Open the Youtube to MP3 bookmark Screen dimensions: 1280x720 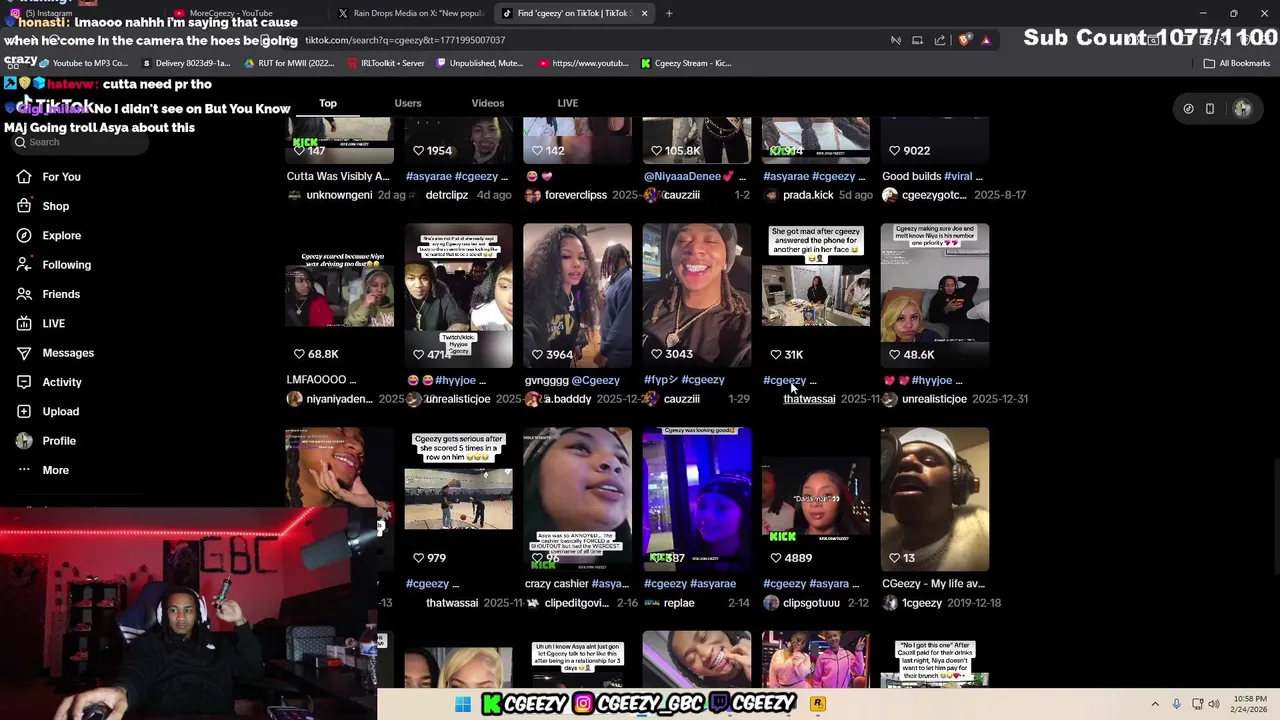tap(85, 63)
